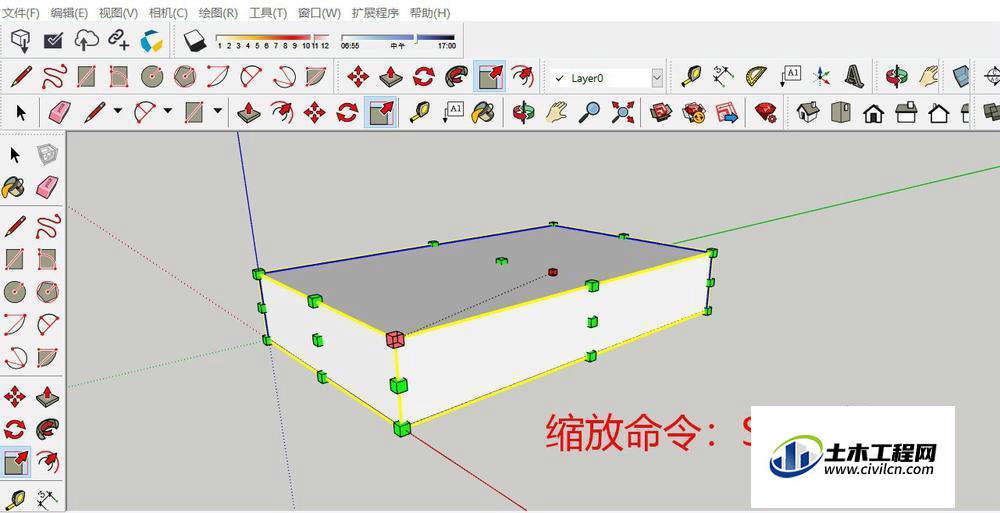The image size is (1000, 513).
Task: Select the Follow Me tool in the top toolbar
Action: [457, 77]
